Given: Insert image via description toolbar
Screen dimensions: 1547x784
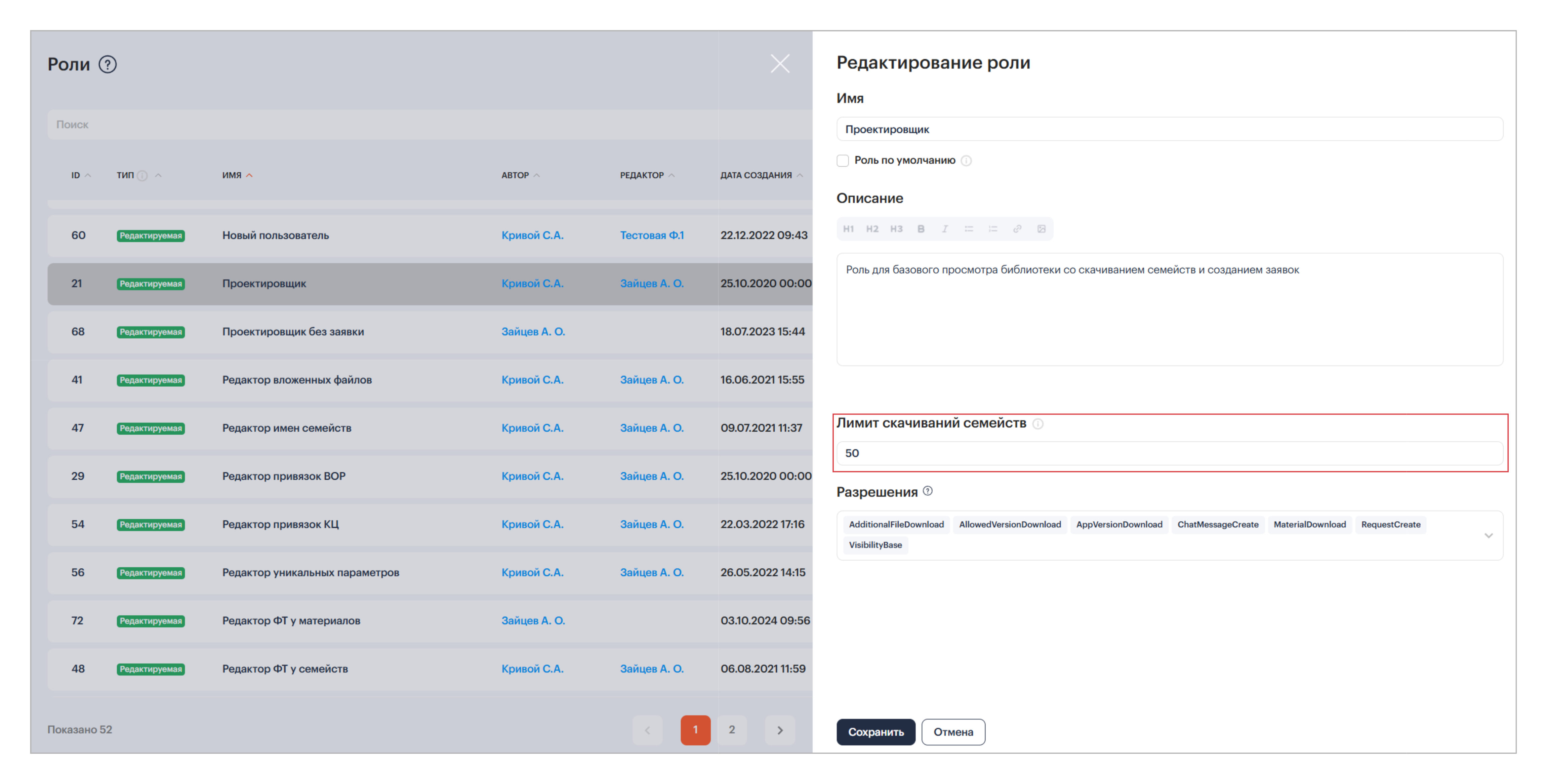Looking at the screenshot, I should (x=1041, y=229).
